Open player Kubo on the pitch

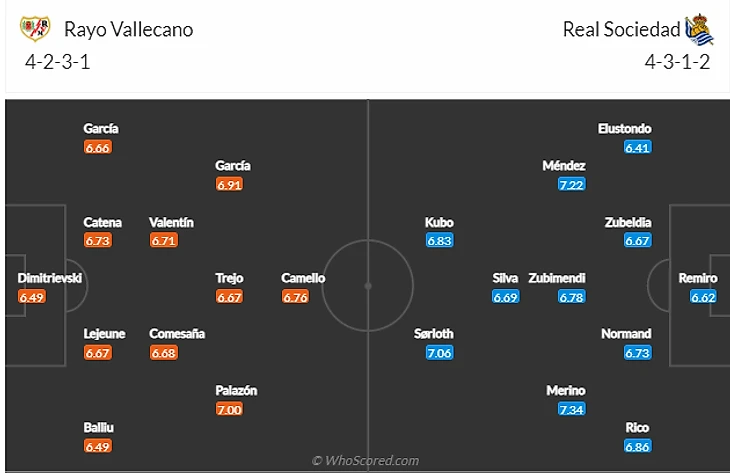click(439, 223)
